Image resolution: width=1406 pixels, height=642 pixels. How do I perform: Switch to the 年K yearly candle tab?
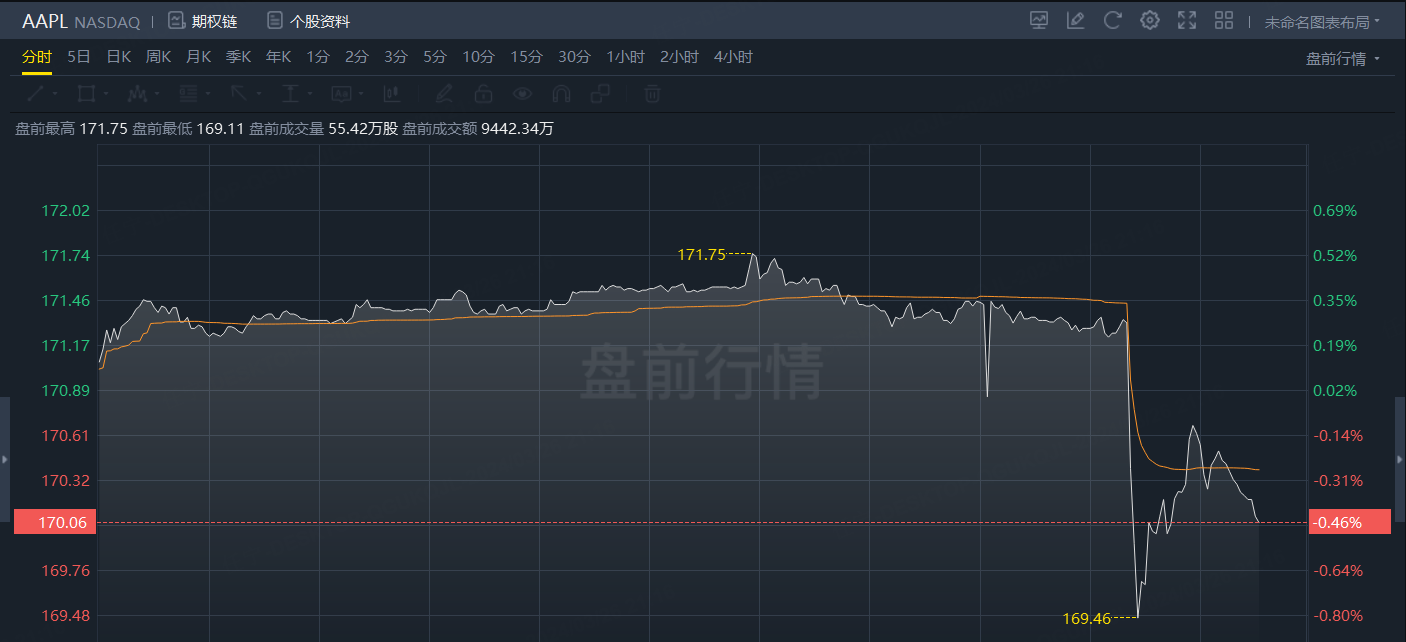tap(278, 57)
